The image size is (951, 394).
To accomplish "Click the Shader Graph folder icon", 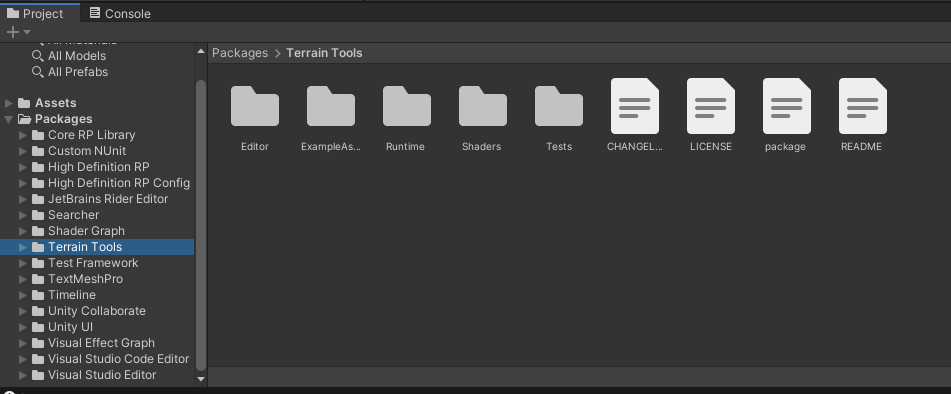I will pyautogui.click(x=38, y=231).
